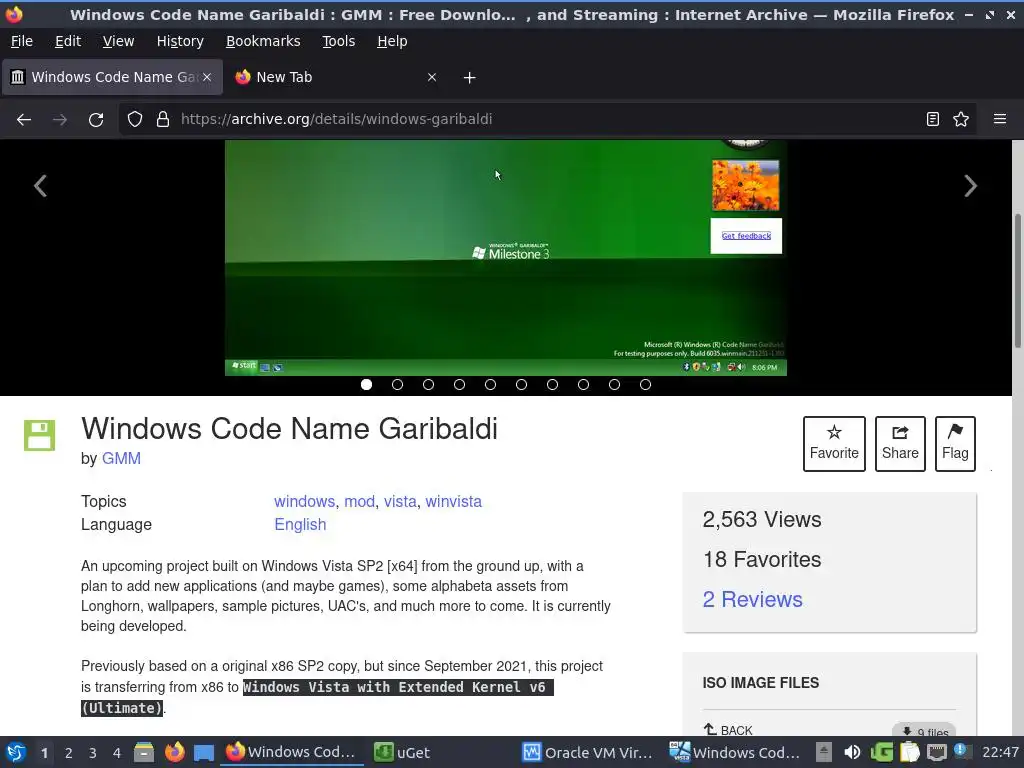Share this archive item

click(x=900, y=443)
